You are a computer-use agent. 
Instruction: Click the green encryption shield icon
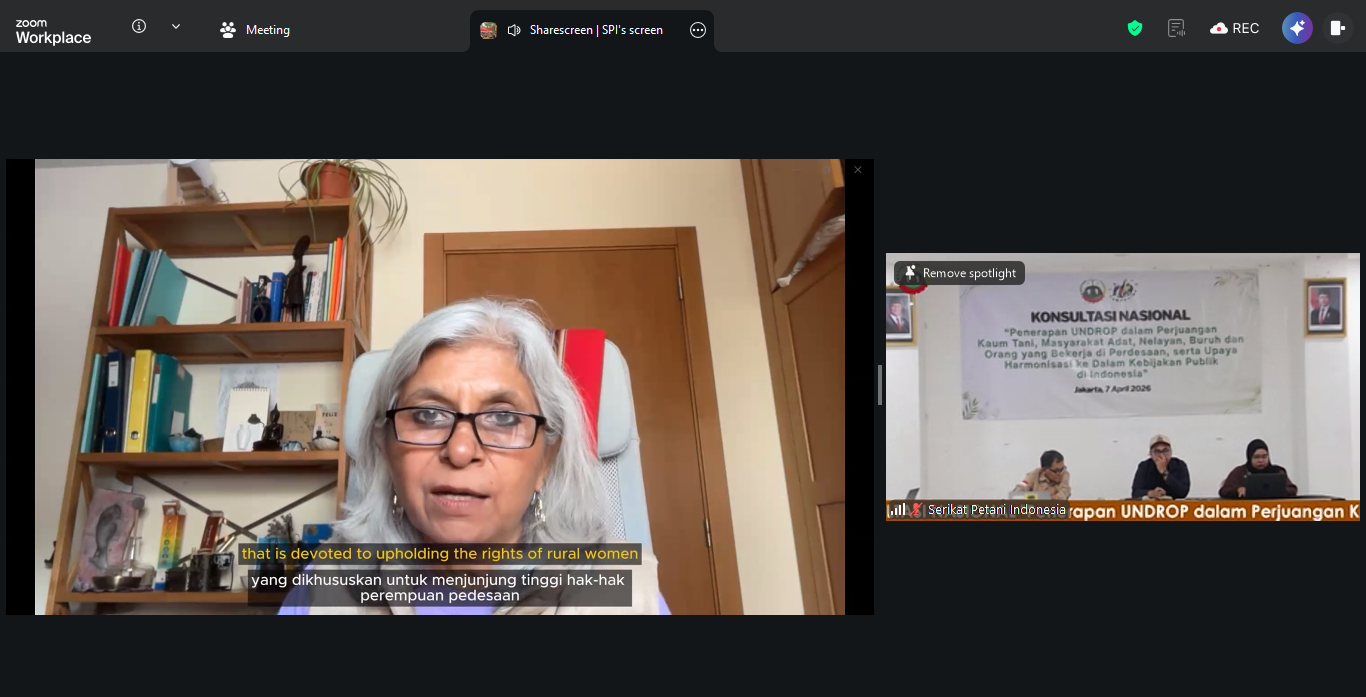pyautogui.click(x=1134, y=29)
